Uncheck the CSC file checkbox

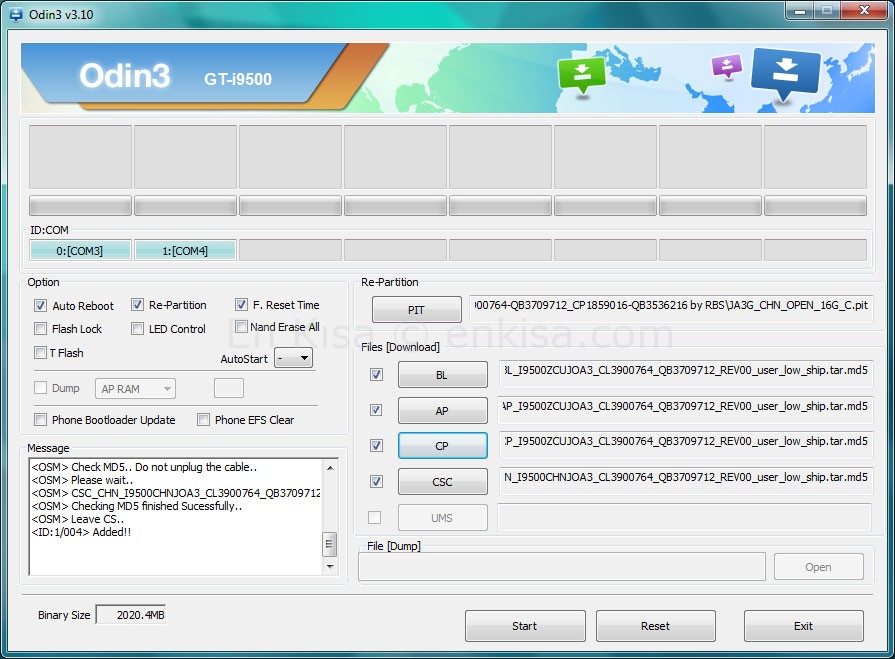point(376,482)
